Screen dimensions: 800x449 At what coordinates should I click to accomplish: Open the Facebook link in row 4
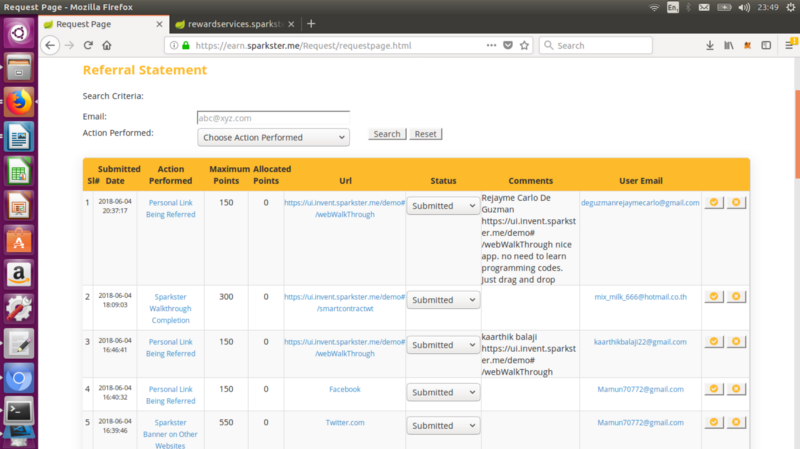(x=345, y=389)
